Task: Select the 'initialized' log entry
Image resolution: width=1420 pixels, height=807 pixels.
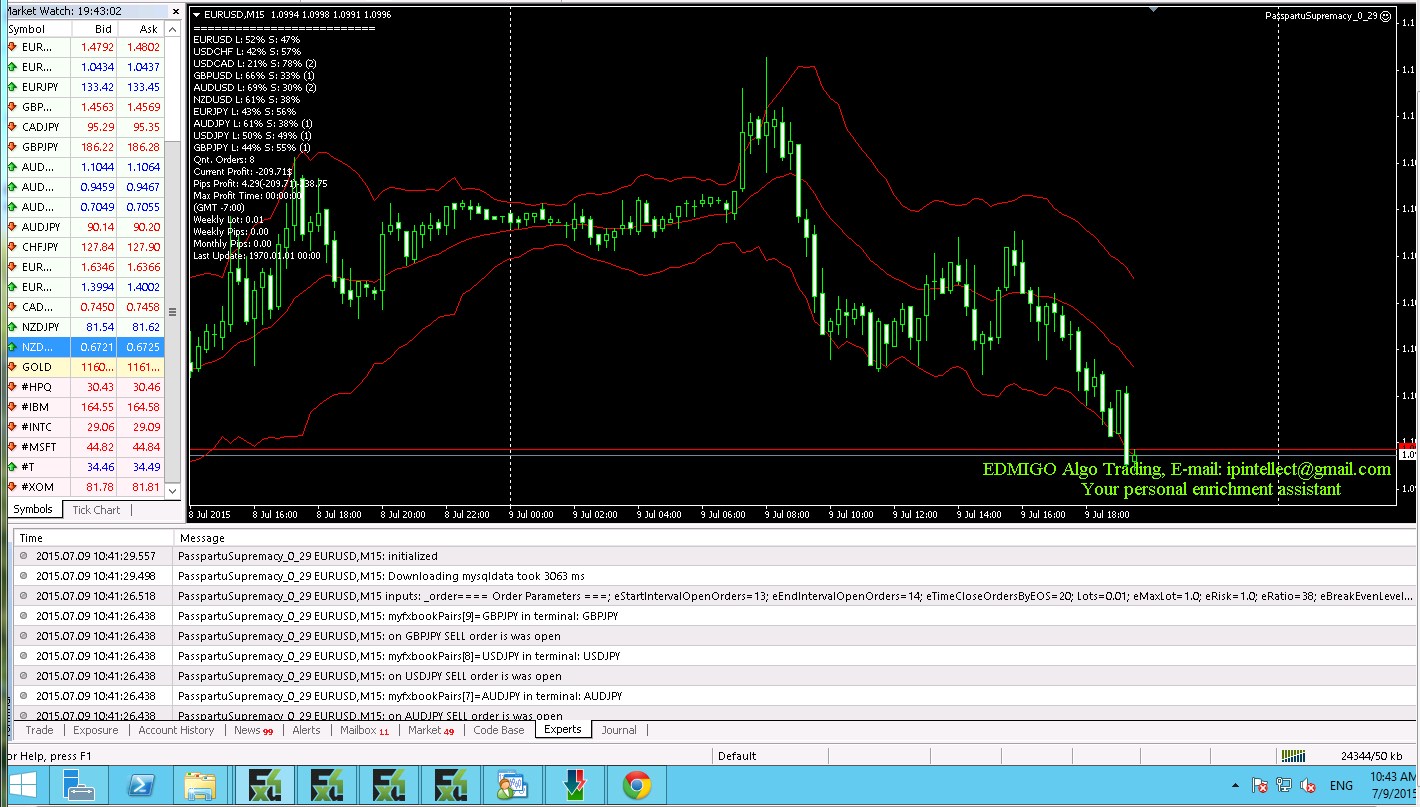Action: pos(716,556)
